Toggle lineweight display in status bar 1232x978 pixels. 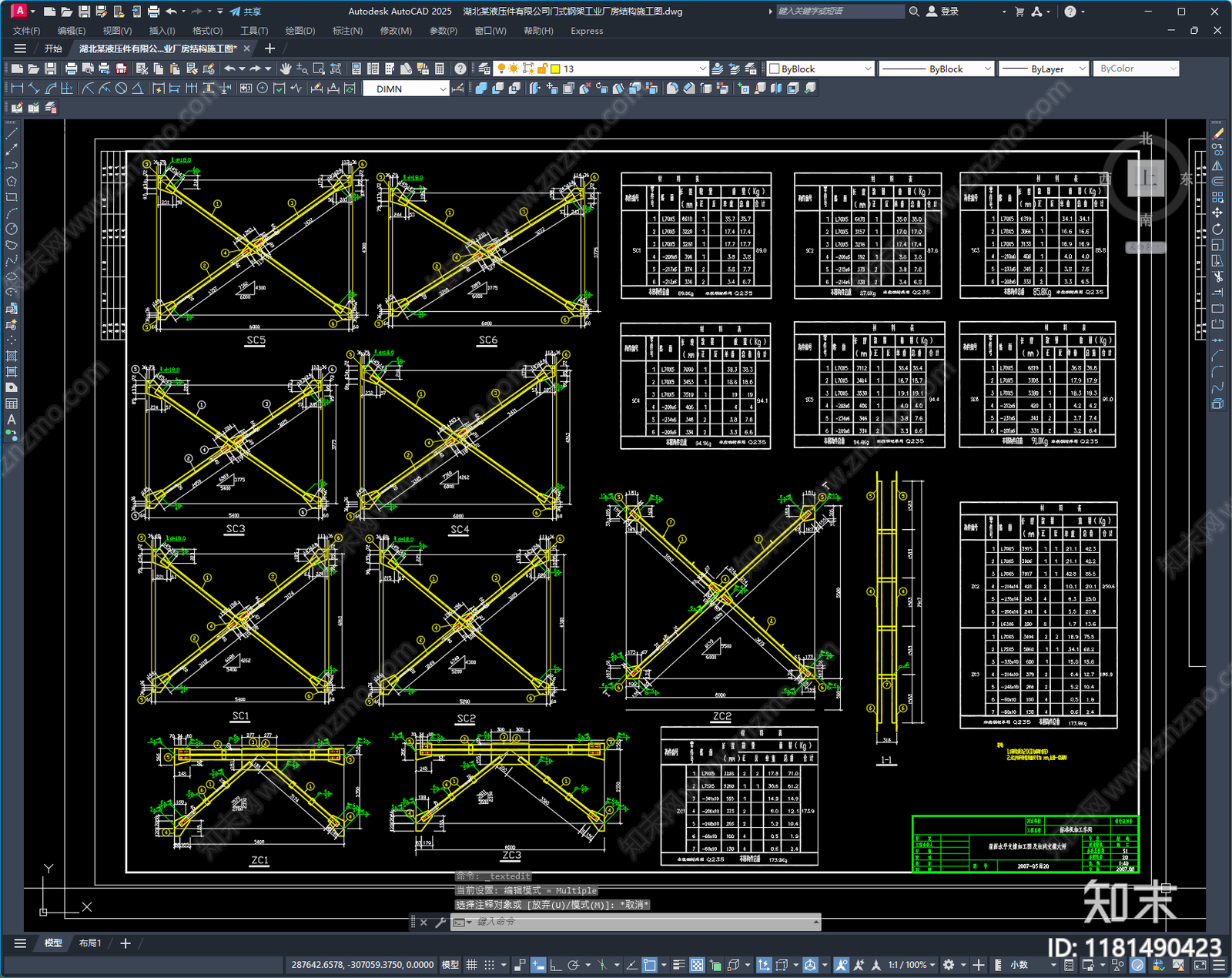678,965
